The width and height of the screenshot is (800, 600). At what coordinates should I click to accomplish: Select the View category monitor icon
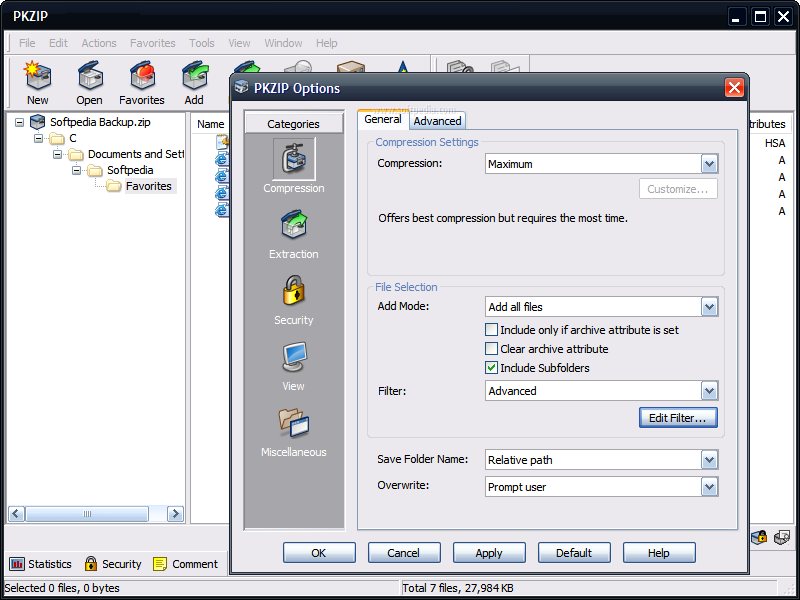294,357
